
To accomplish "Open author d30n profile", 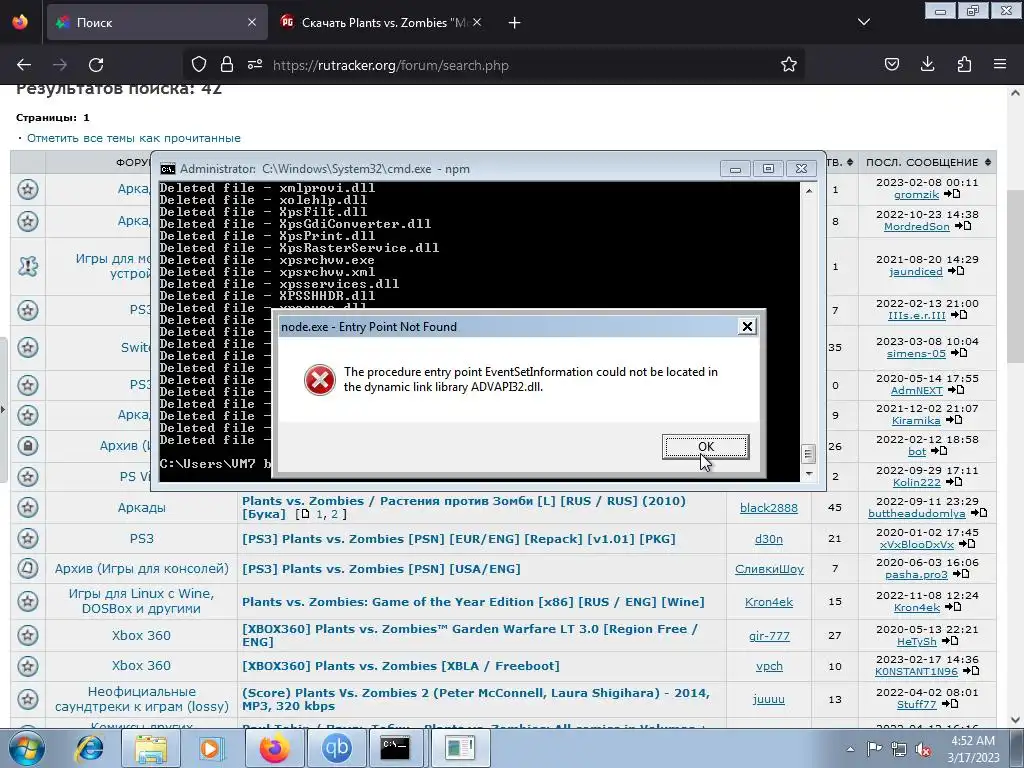I will (x=769, y=539).
